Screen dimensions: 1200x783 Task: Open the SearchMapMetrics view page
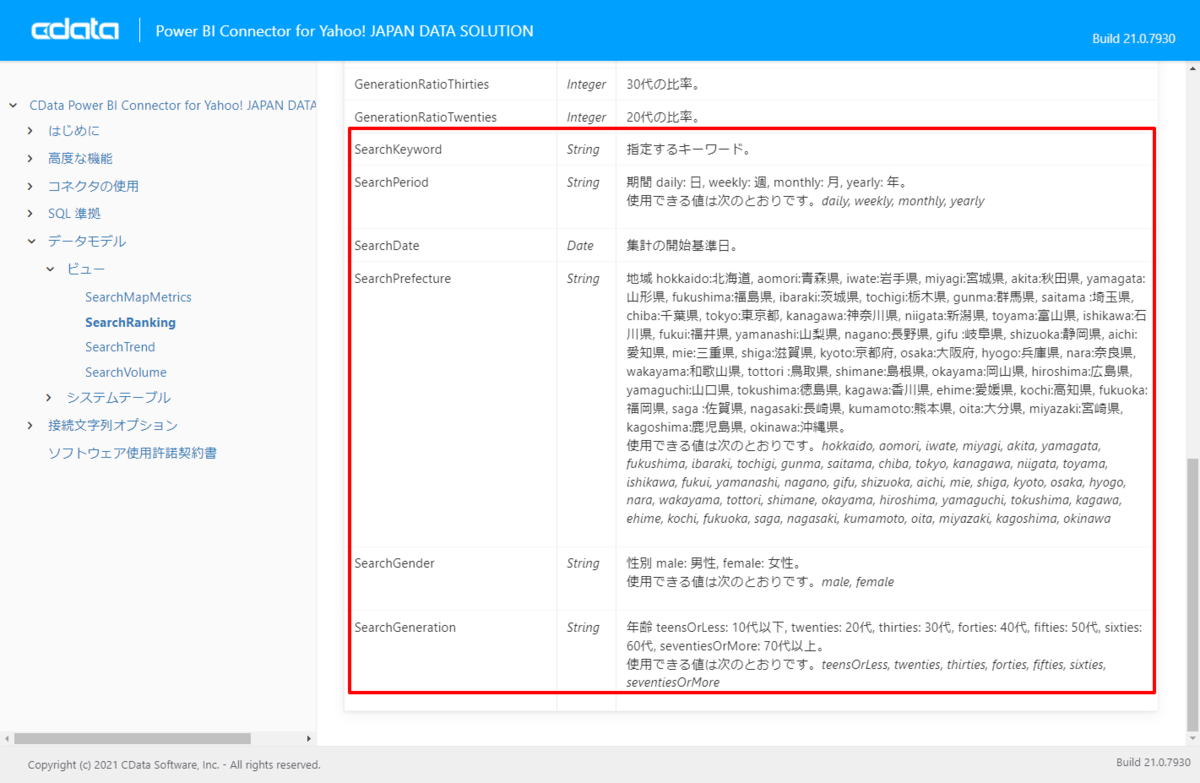point(138,297)
